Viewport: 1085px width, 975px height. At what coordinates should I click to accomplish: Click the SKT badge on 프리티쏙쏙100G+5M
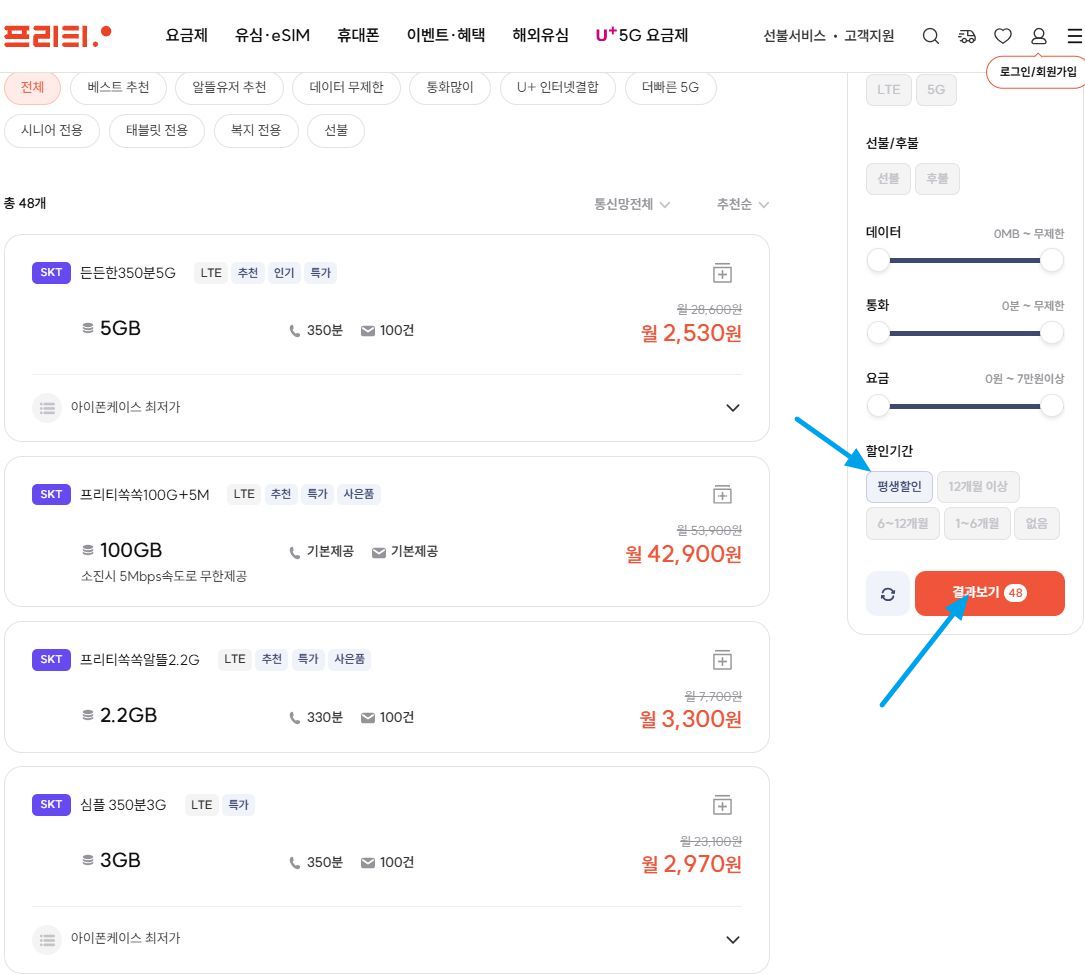pyautogui.click(x=51, y=494)
